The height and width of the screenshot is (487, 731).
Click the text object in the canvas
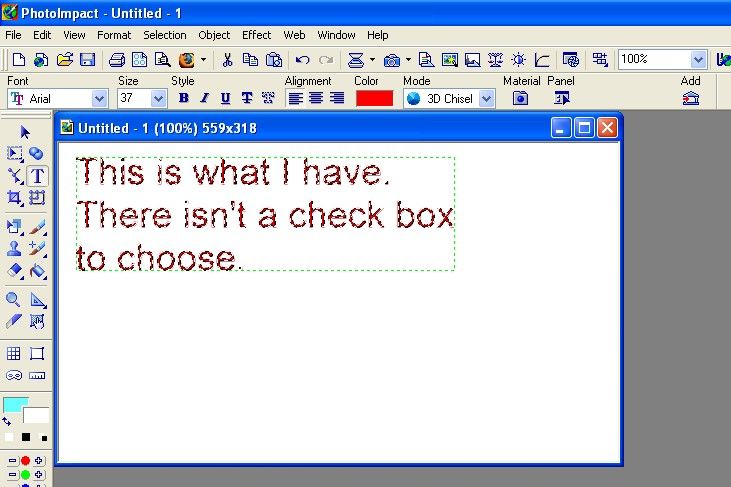click(x=265, y=214)
